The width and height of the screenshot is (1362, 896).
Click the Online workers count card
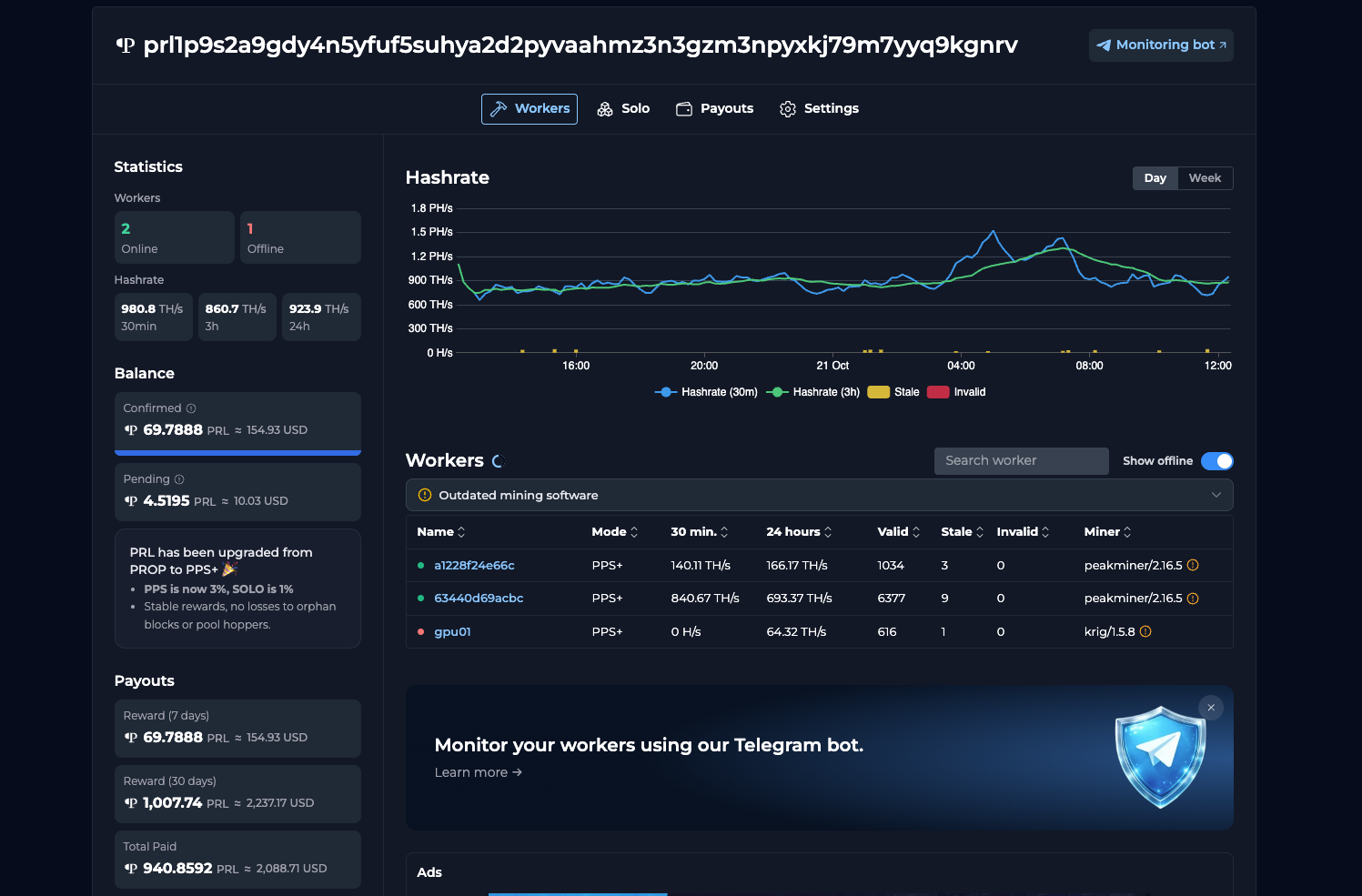click(175, 237)
